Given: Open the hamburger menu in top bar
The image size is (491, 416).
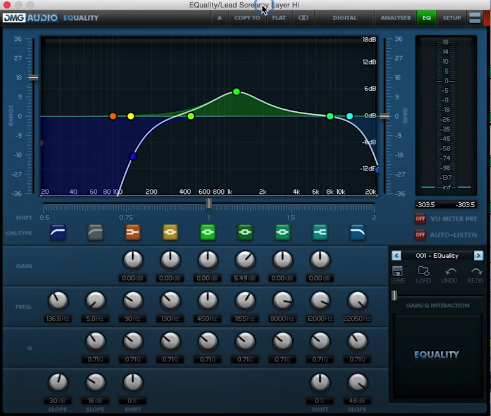Looking at the screenshot, I should [x=475, y=18].
